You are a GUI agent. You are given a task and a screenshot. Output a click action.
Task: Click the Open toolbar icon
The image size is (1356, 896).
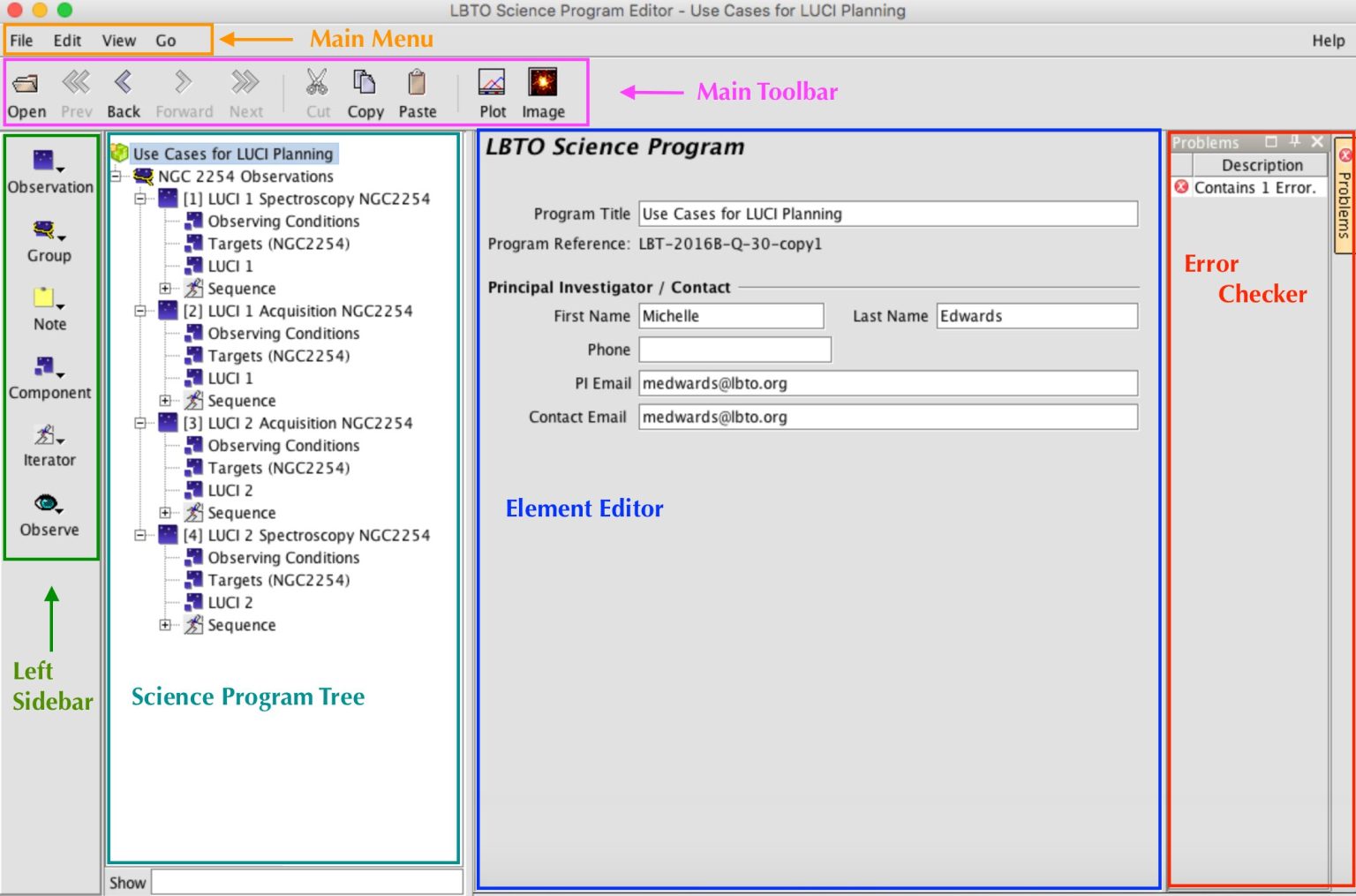click(x=26, y=85)
